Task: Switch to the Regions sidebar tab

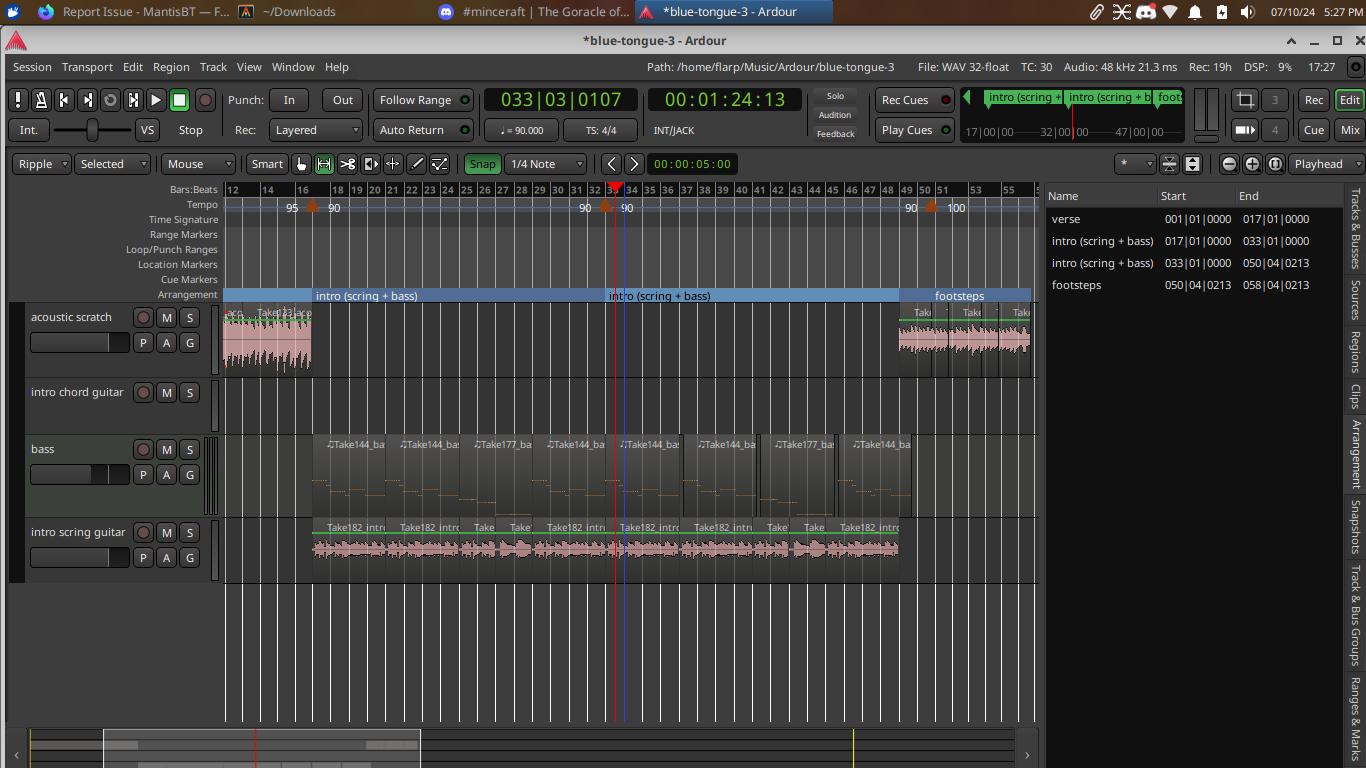Action: click(x=1356, y=351)
